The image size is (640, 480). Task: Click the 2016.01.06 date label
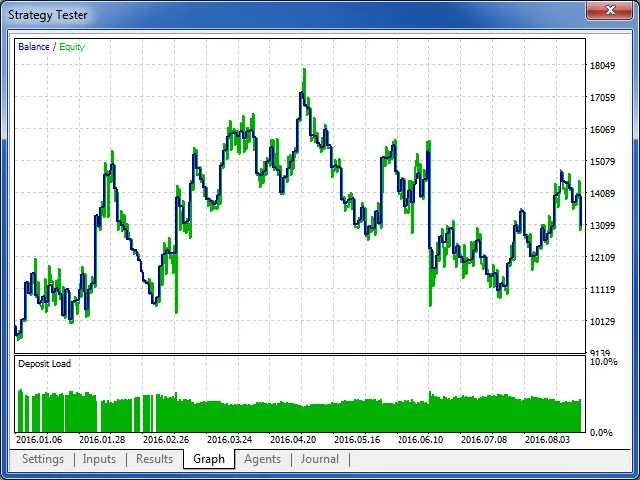click(40, 439)
